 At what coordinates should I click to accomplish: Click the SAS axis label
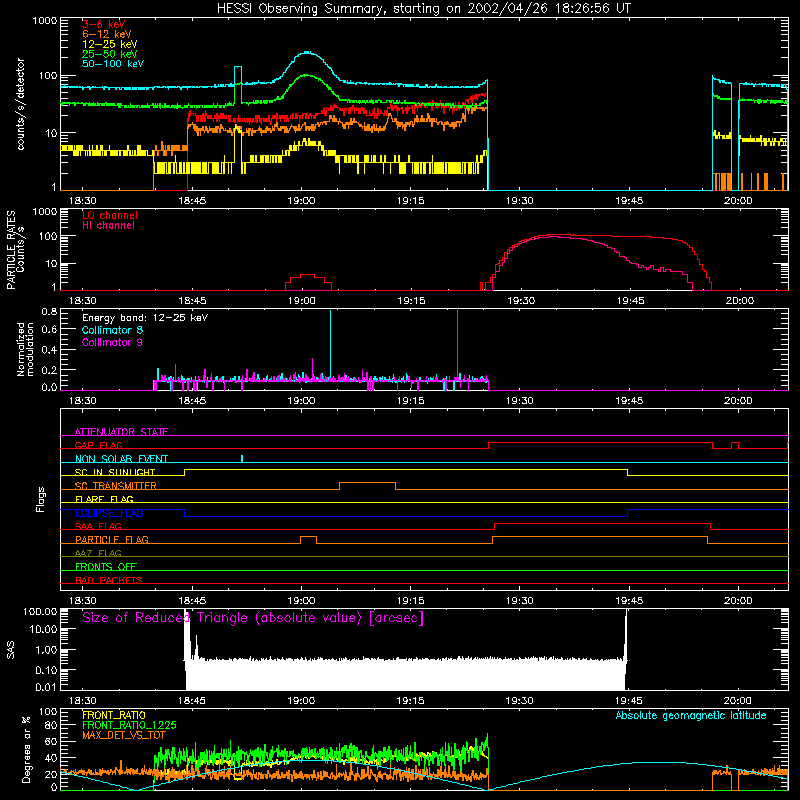(x=11, y=650)
